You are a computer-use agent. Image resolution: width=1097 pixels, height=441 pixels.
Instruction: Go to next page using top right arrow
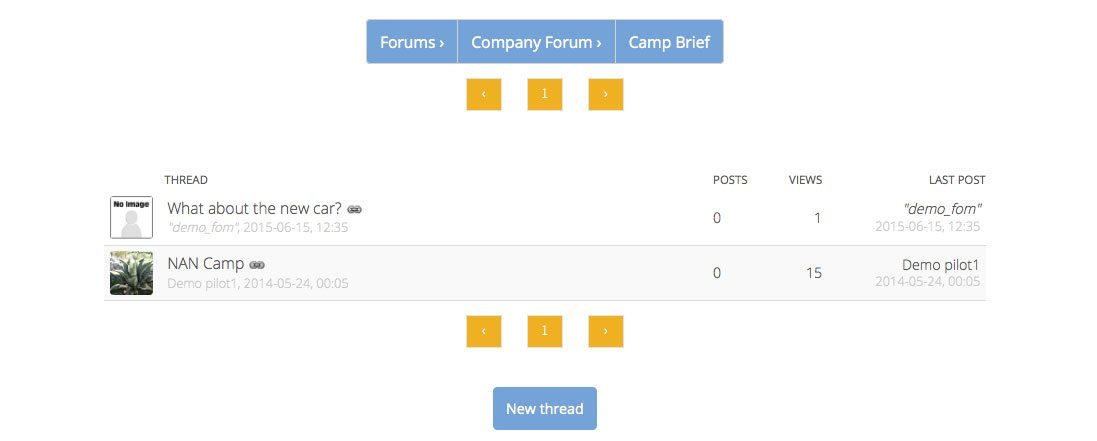coord(605,94)
